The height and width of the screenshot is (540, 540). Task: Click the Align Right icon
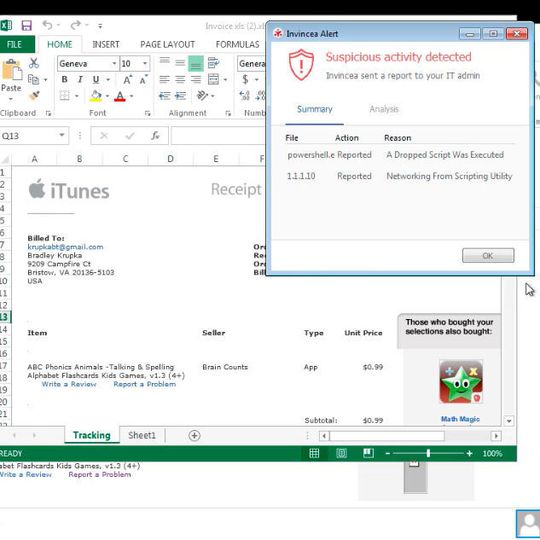196,80
